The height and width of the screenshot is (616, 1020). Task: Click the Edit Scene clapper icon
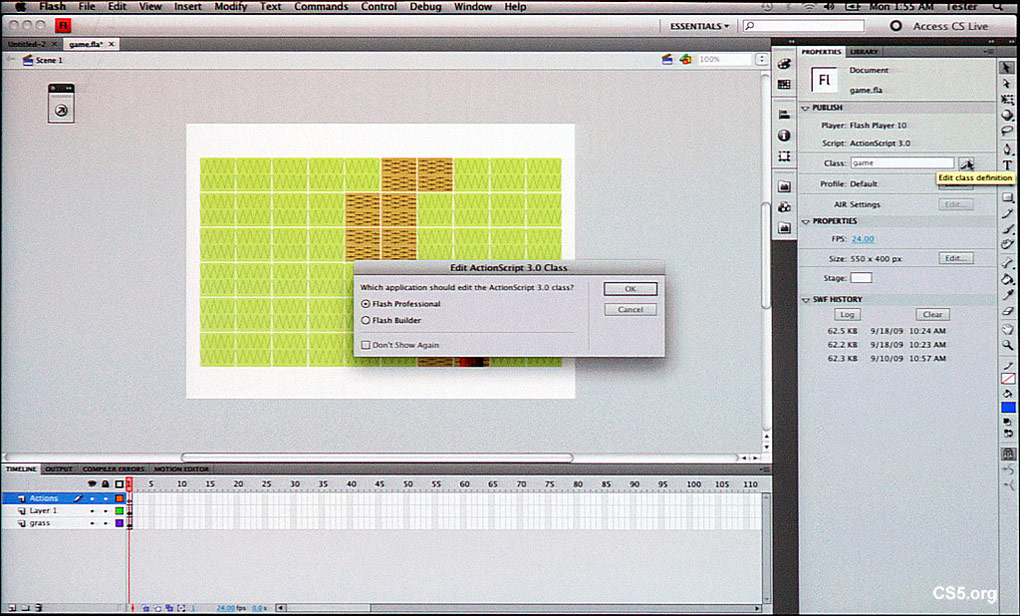click(x=667, y=59)
